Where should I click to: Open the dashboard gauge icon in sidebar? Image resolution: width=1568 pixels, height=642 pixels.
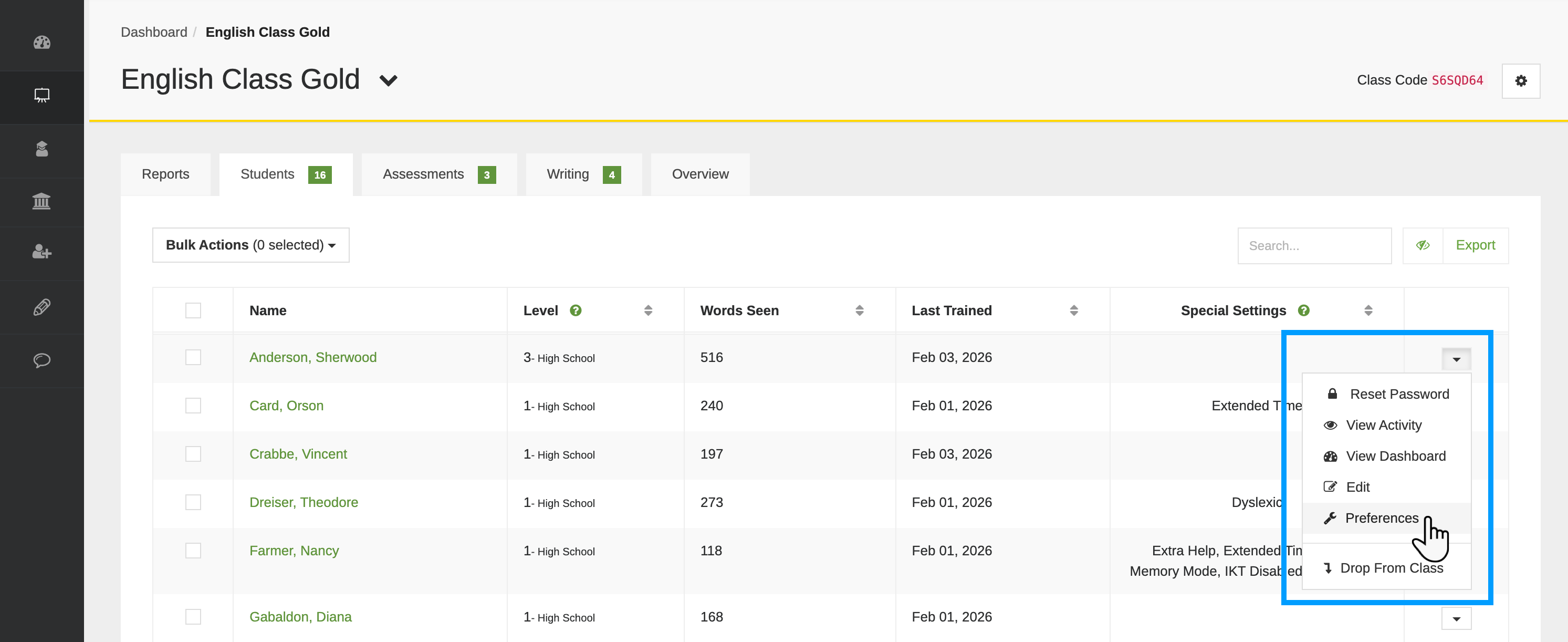click(x=41, y=43)
